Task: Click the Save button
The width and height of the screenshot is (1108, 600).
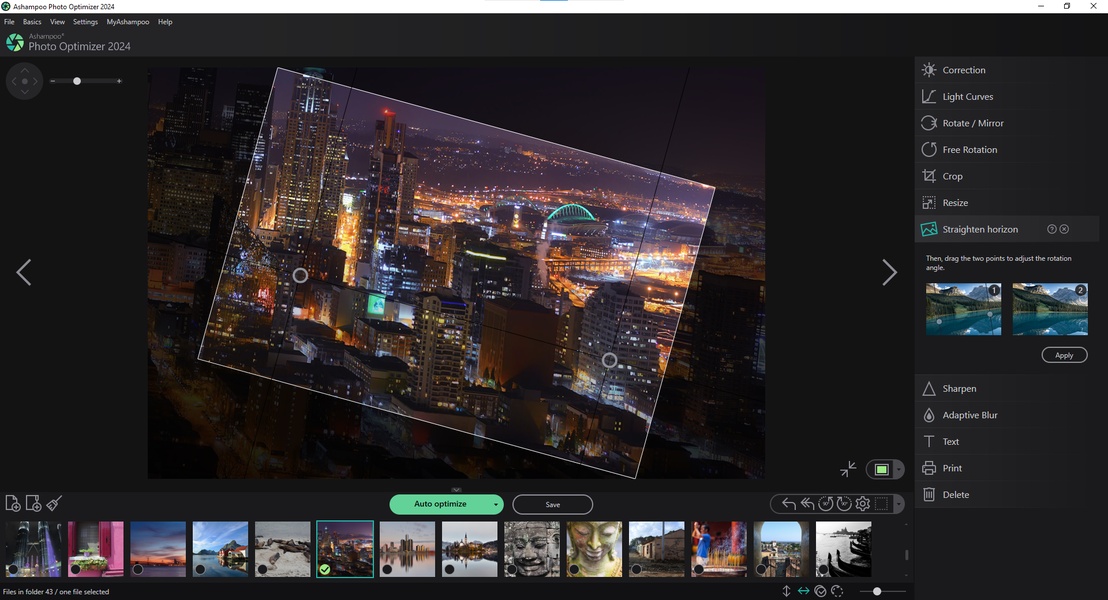Action: click(552, 505)
